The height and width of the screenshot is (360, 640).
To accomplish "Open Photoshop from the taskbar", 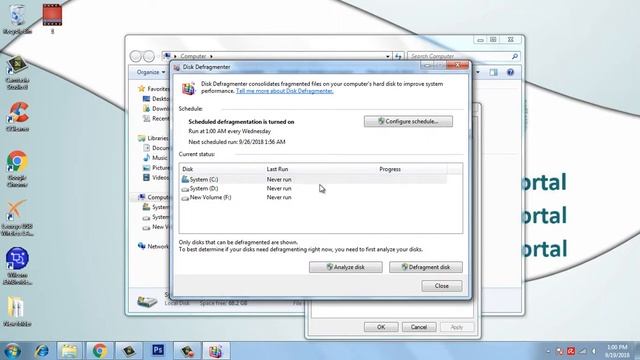I will (x=158, y=351).
